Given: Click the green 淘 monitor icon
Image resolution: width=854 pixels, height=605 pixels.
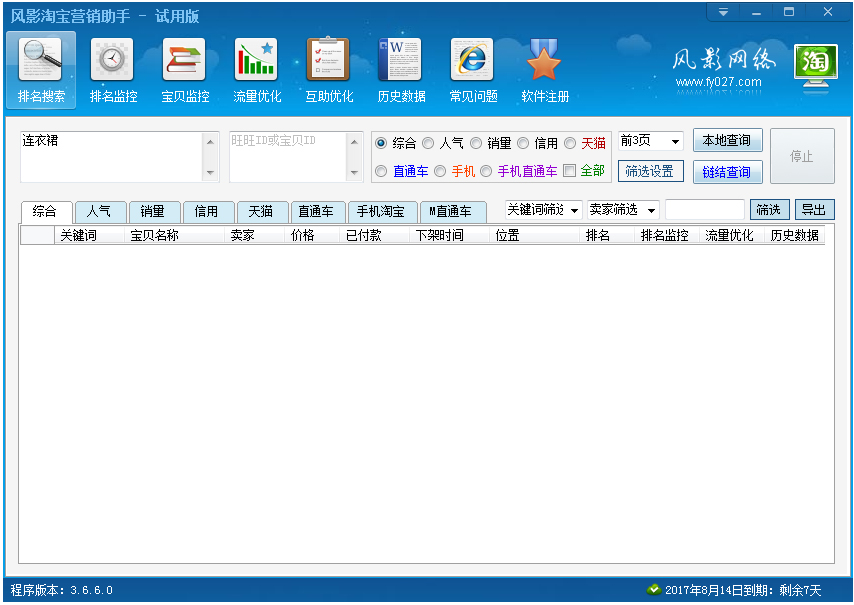Looking at the screenshot, I should [815, 68].
